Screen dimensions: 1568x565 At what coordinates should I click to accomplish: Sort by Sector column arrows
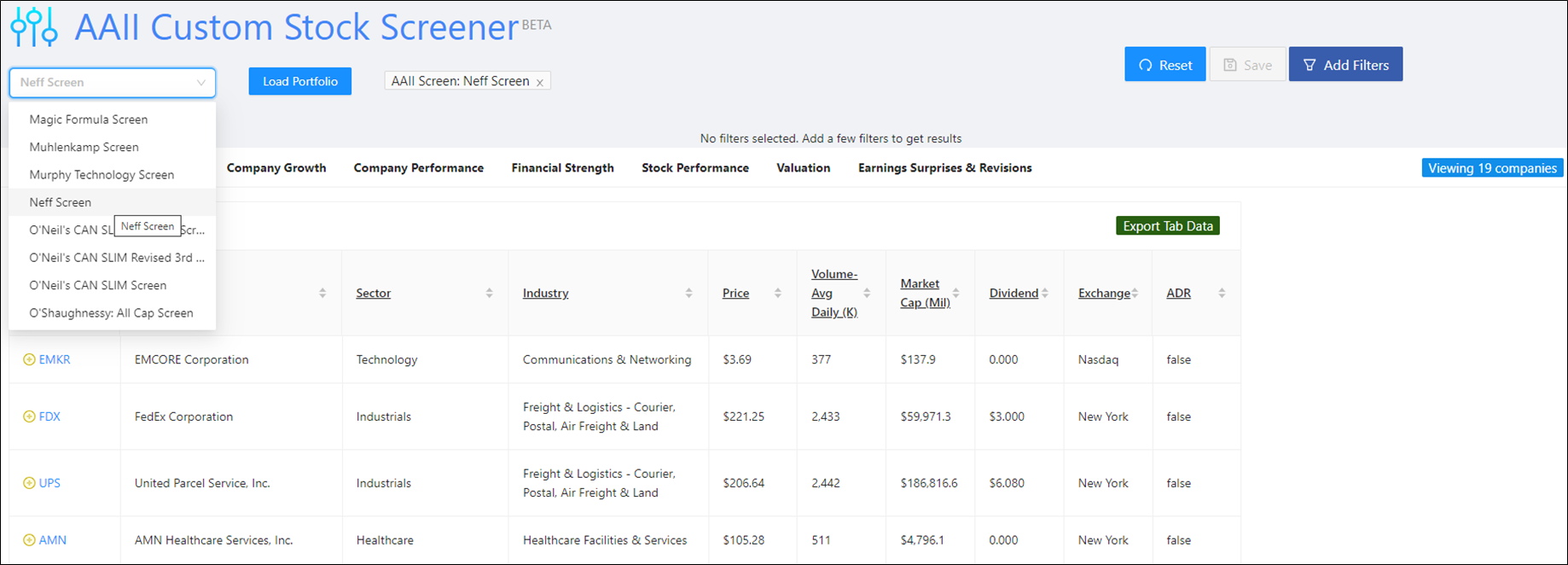489,294
